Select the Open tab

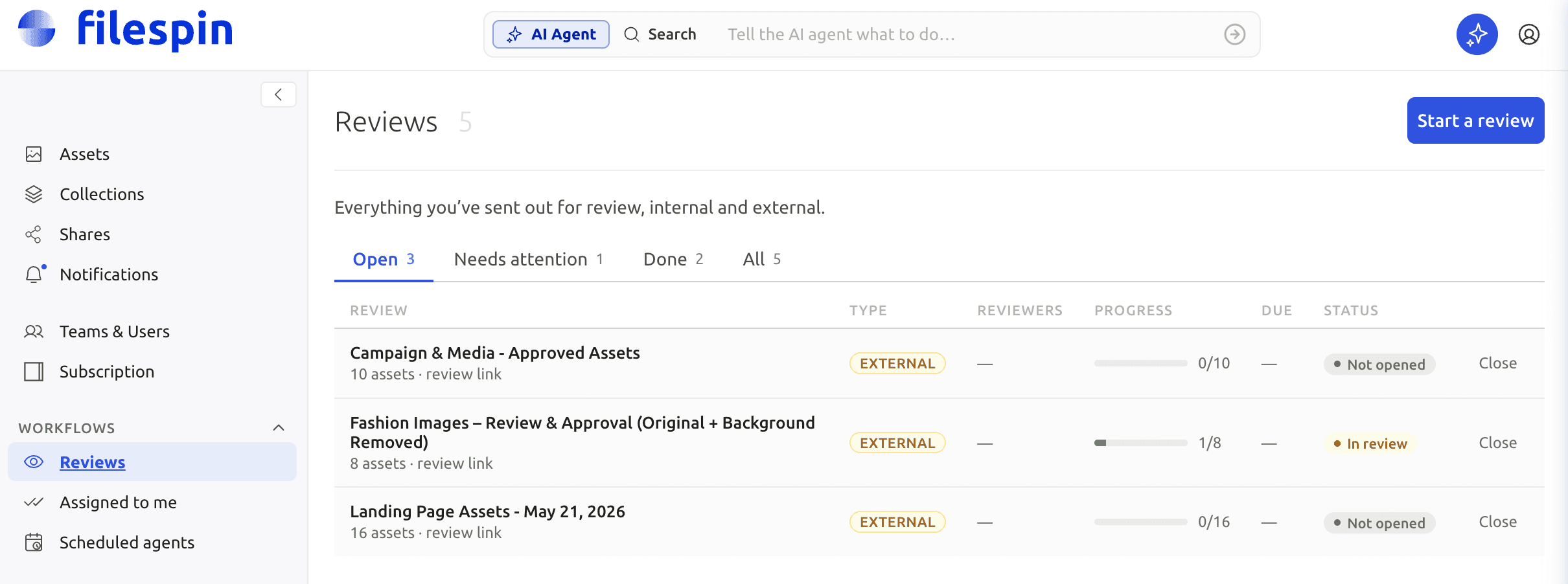384,259
